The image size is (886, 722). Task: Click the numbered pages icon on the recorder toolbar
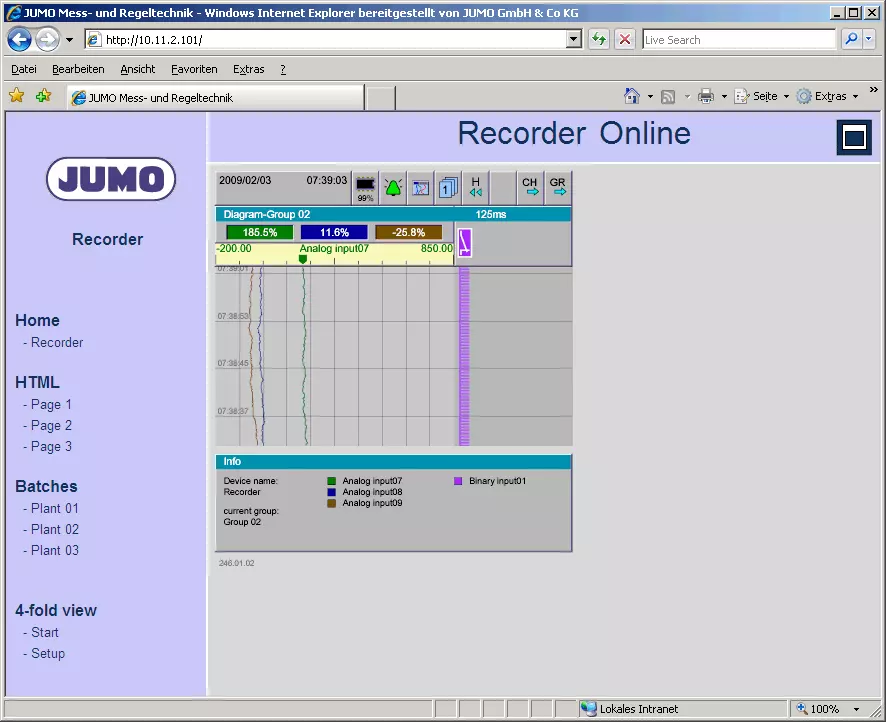(448, 188)
